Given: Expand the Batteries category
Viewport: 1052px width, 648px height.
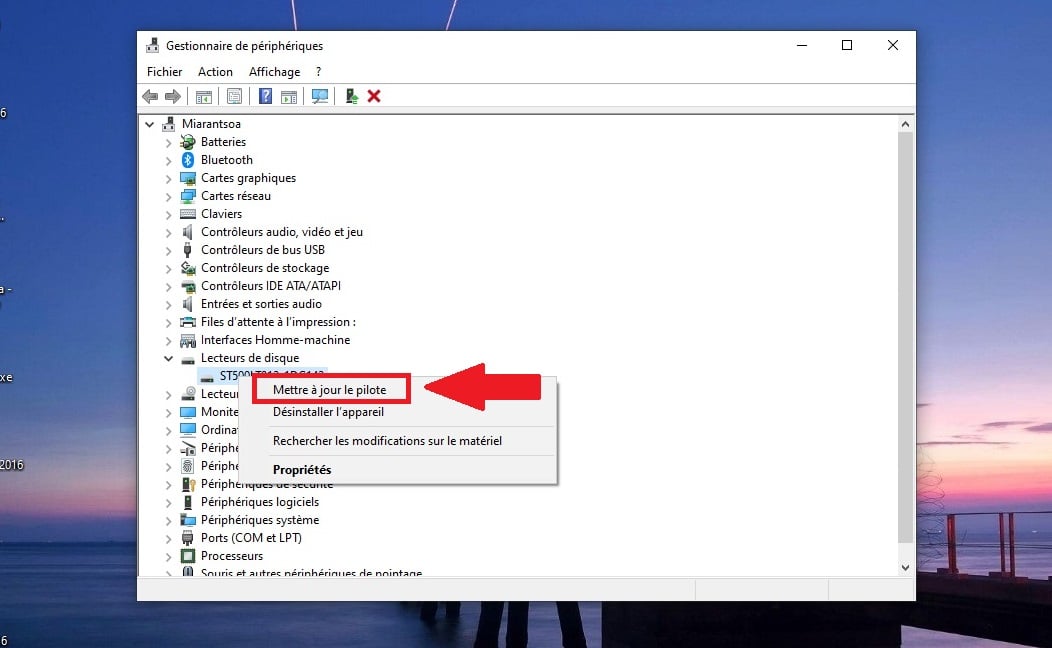Looking at the screenshot, I should [168, 142].
